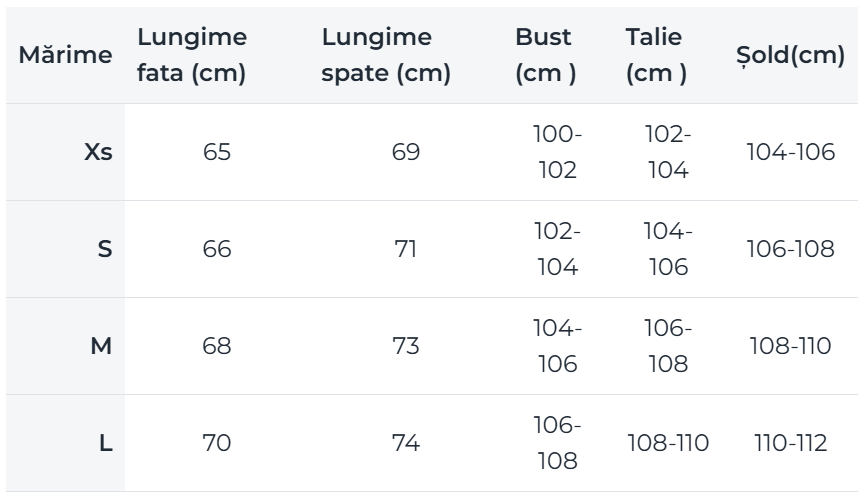
Task: Click the M size row label
Action: point(101,346)
